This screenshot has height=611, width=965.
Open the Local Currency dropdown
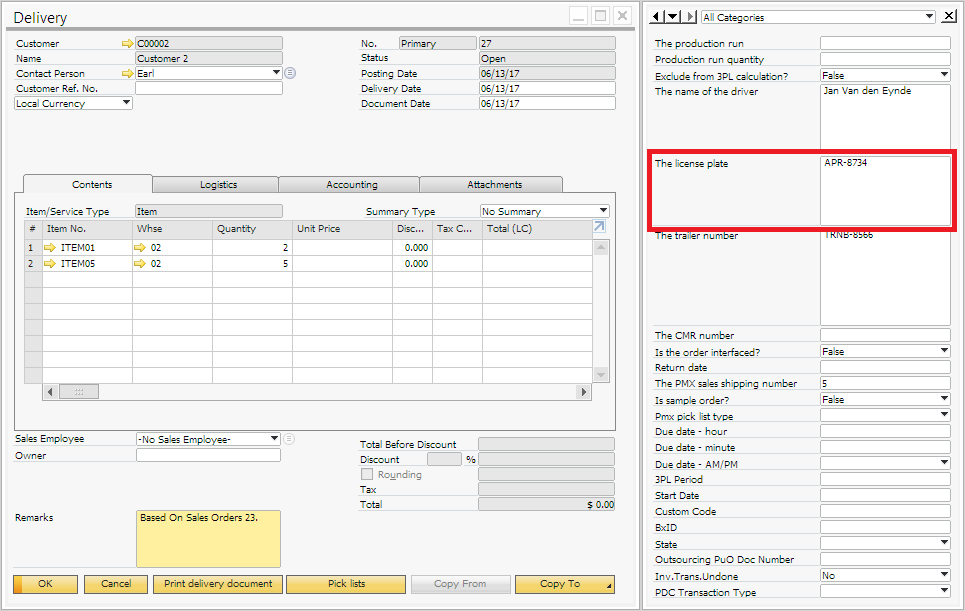click(x=126, y=103)
